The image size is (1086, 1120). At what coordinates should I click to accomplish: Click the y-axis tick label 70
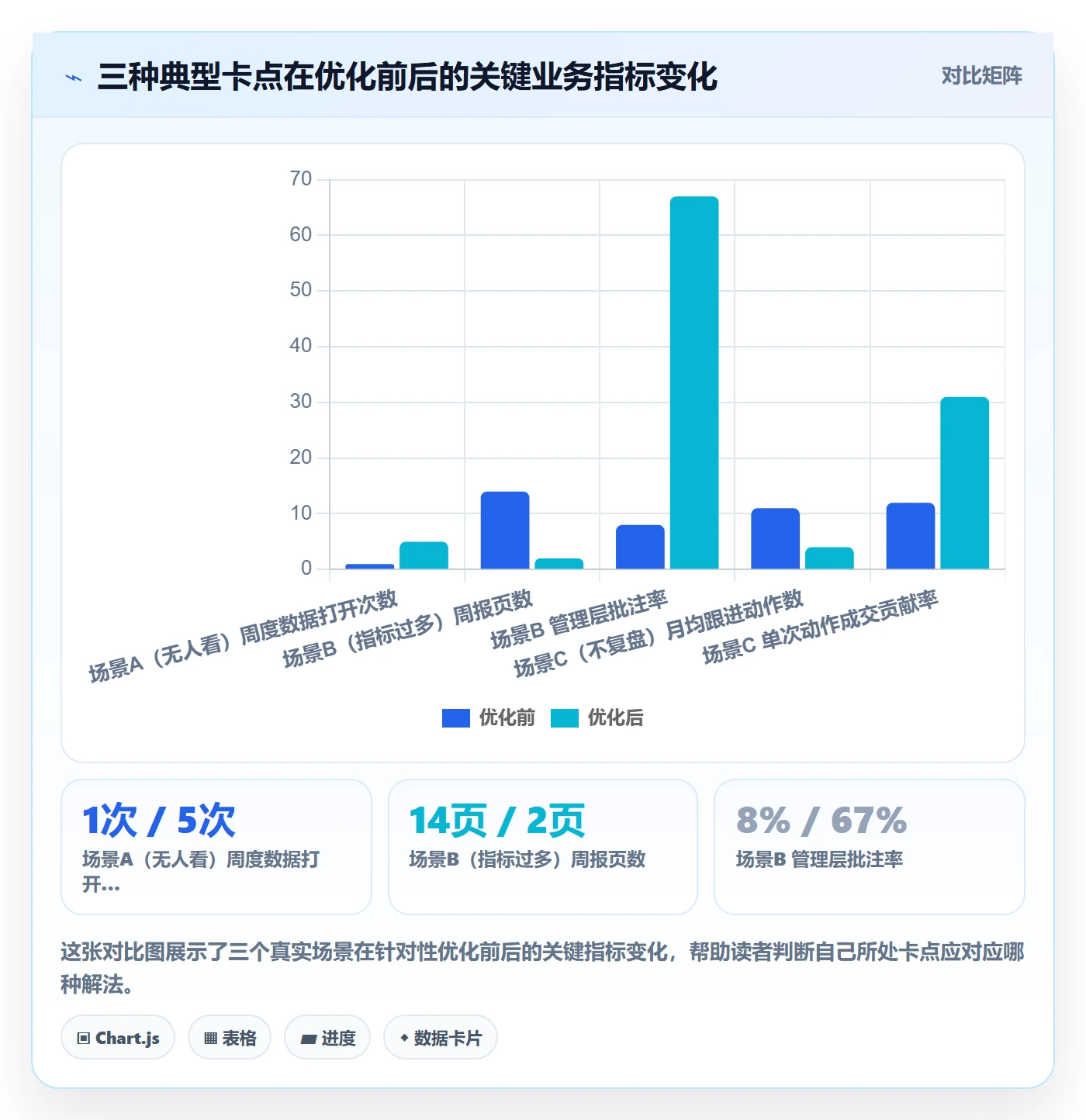301,179
